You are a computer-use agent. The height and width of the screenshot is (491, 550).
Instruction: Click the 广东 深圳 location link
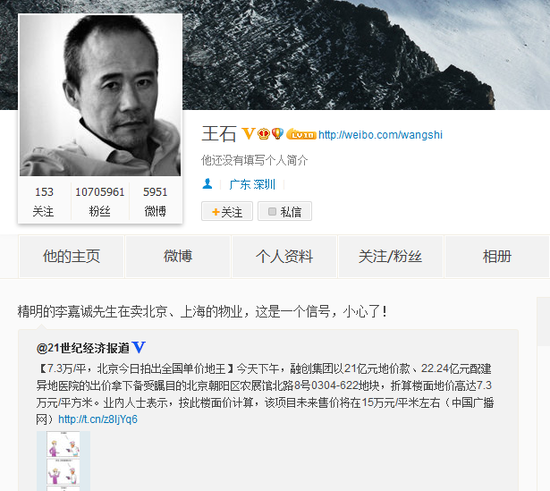[252, 184]
